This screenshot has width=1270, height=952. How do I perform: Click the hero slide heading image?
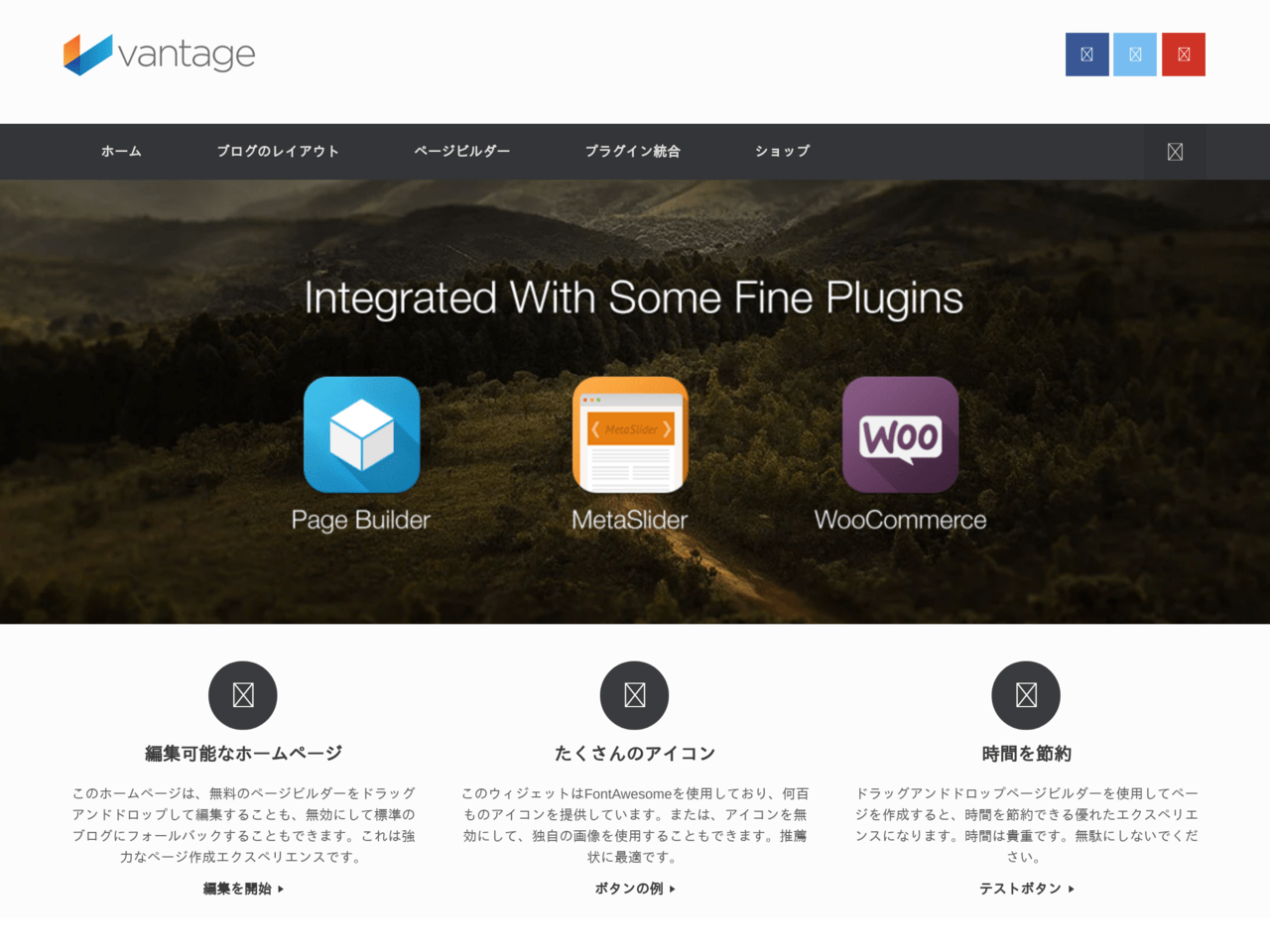[x=633, y=299]
